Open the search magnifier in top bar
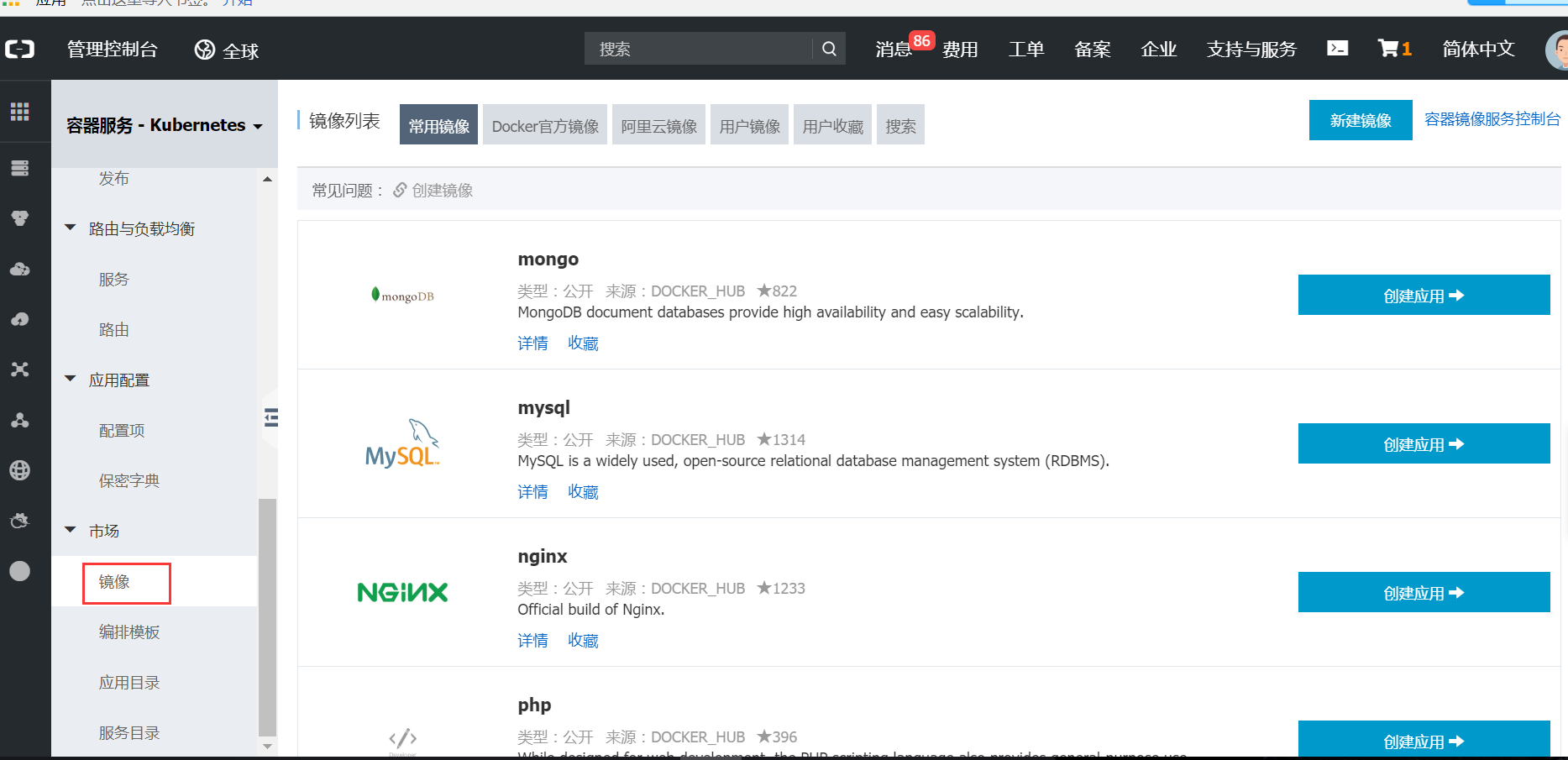This screenshot has width=1568, height=760. tap(828, 48)
